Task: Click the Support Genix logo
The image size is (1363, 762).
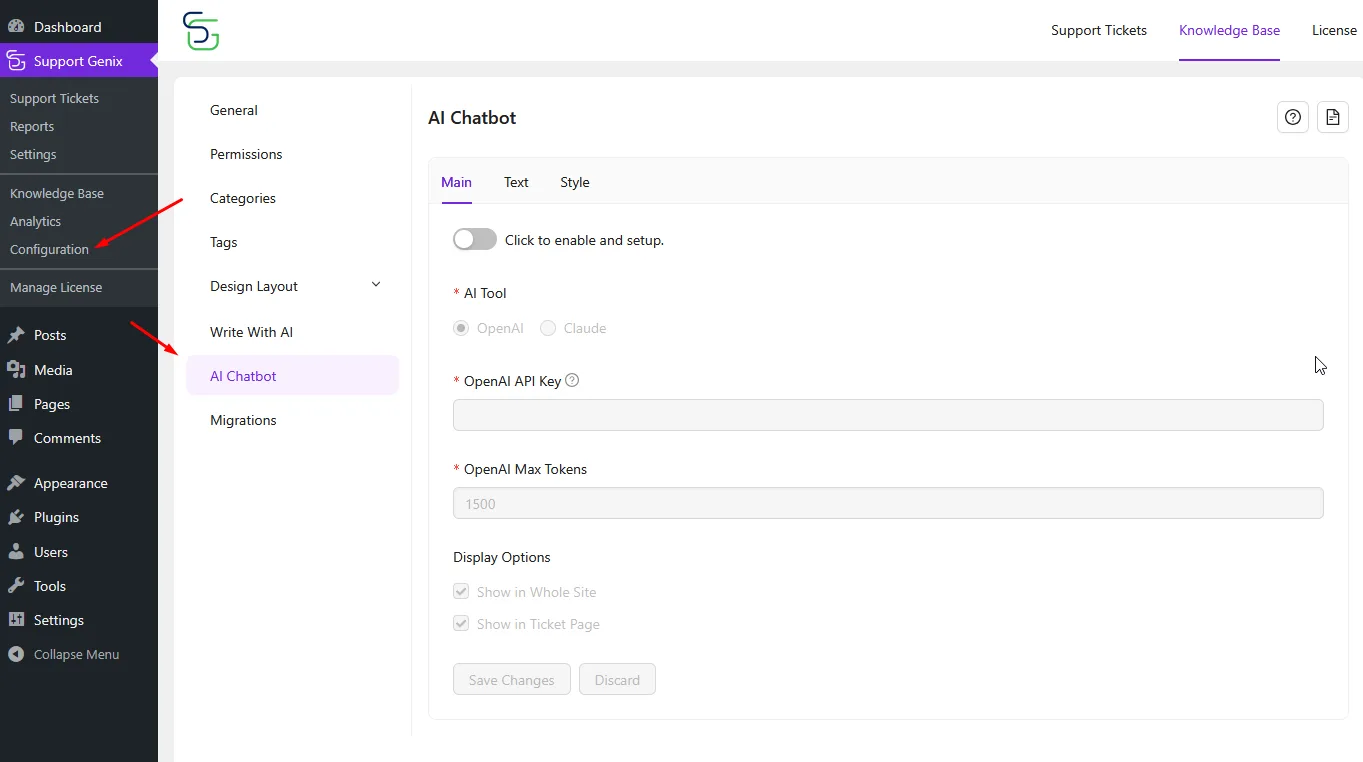Action: click(201, 31)
